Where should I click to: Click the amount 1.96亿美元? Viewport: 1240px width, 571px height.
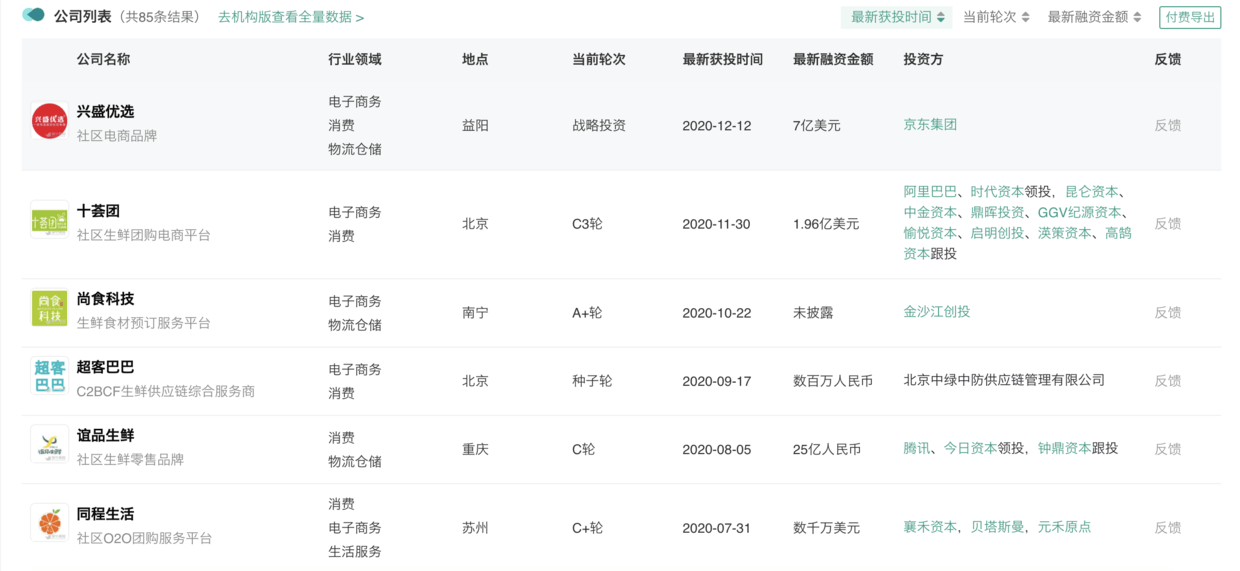826,224
